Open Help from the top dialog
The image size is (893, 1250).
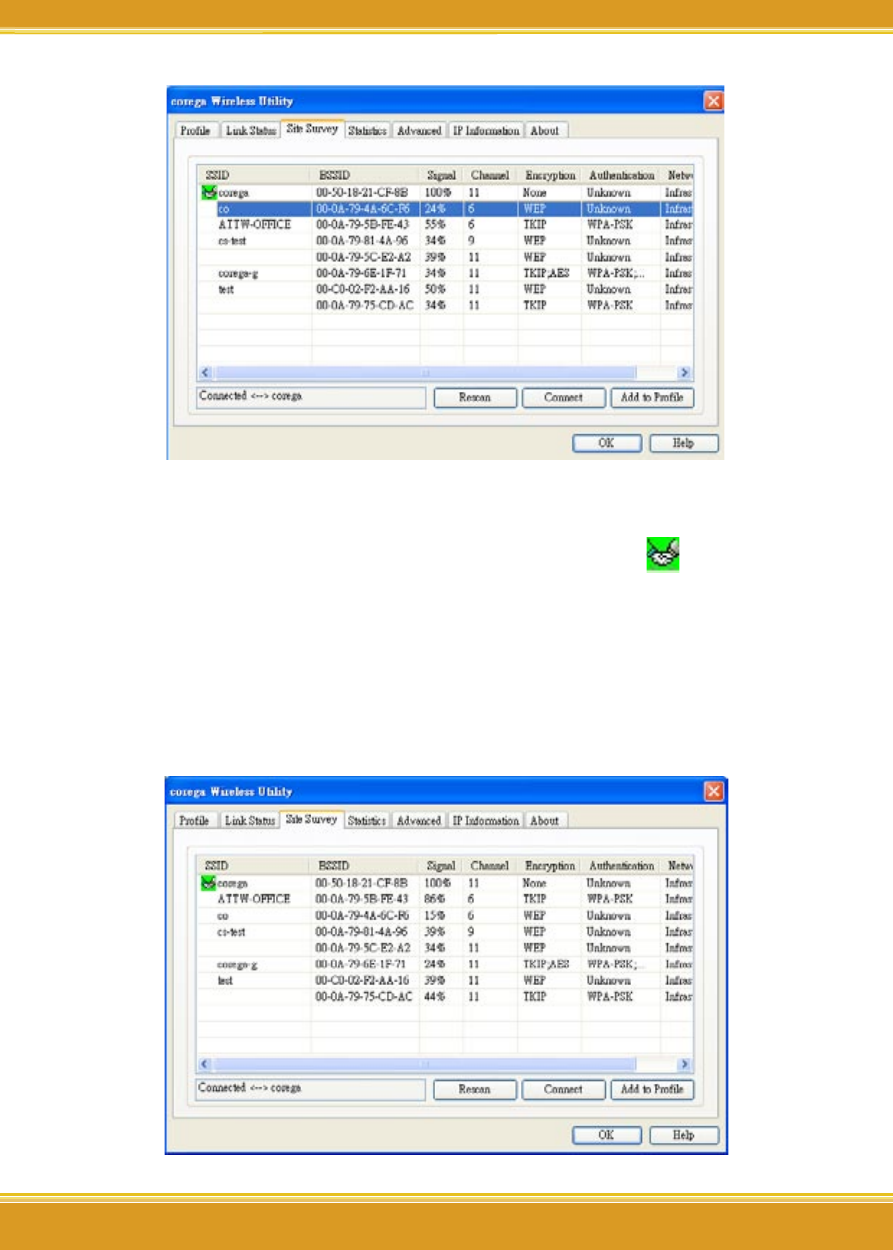tap(684, 443)
